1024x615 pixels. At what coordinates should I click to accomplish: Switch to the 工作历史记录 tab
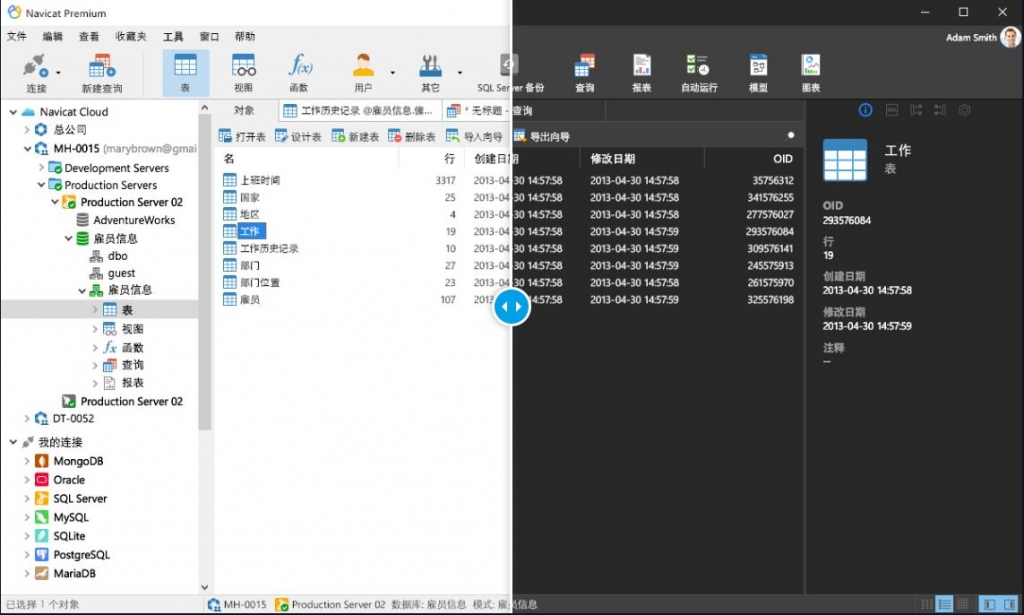tap(360, 111)
